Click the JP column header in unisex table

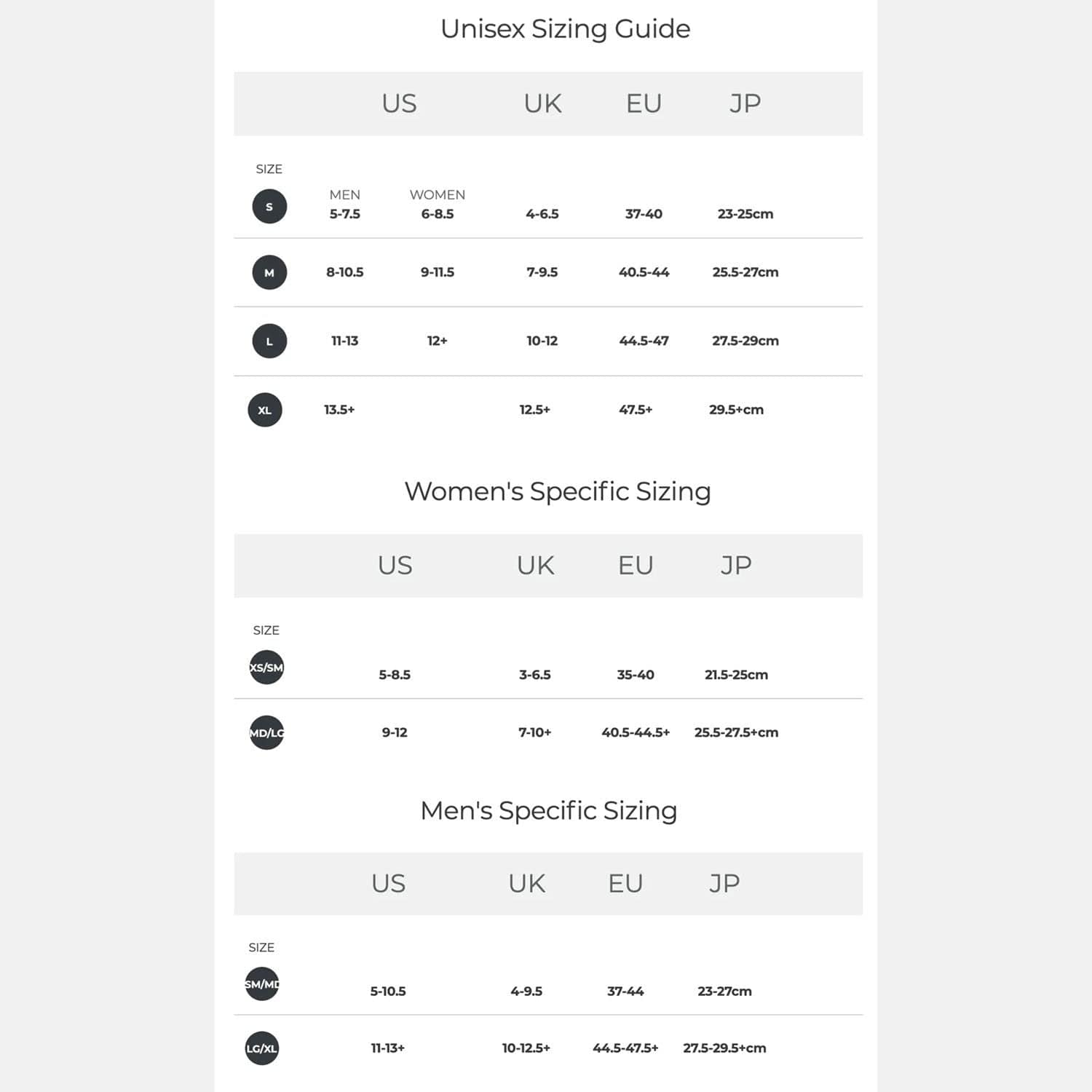pos(745,103)
